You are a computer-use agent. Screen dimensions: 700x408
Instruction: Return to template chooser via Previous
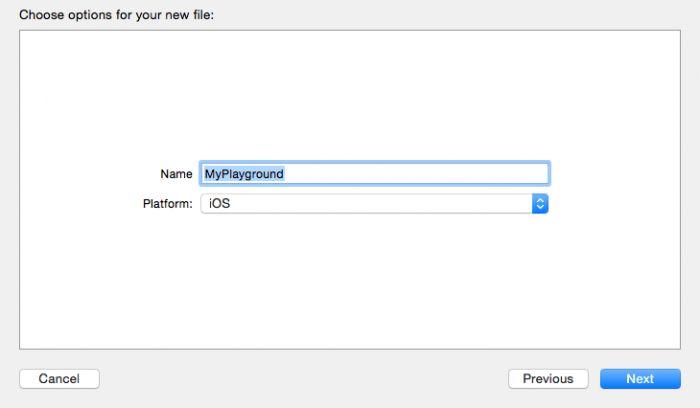548,379
